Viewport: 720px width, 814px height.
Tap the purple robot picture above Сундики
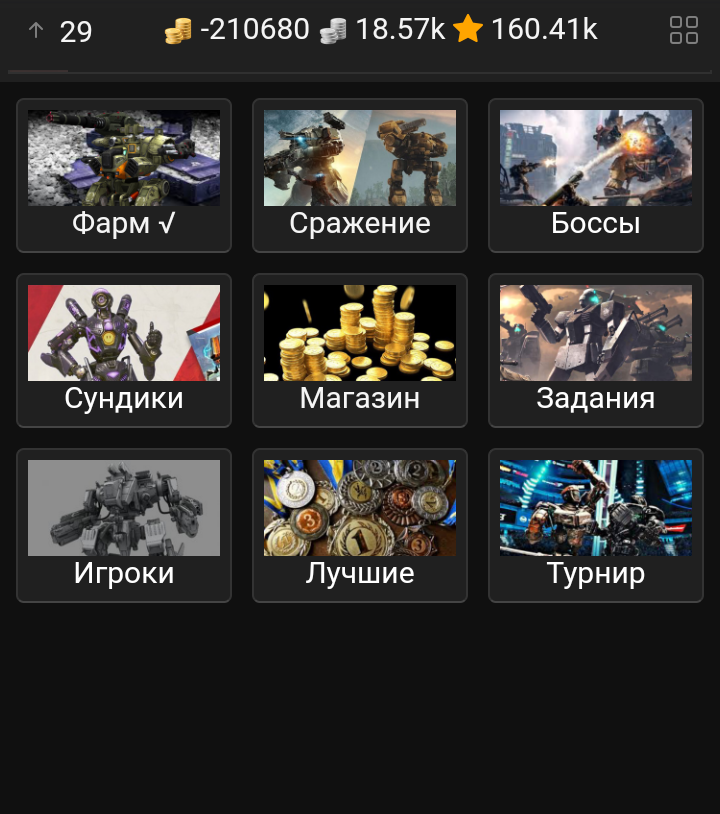click(x=124, y=333)
